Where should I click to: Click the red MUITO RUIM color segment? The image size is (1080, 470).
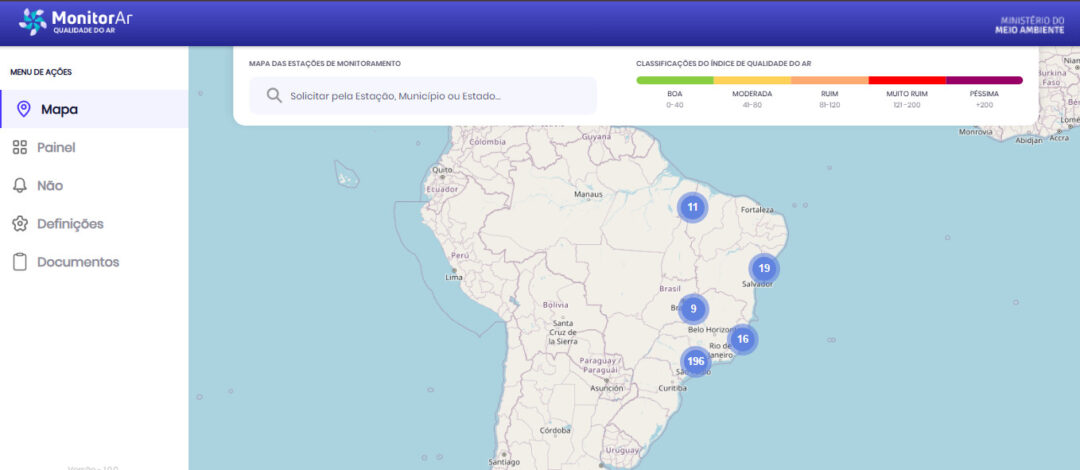[x=907, y=80]
